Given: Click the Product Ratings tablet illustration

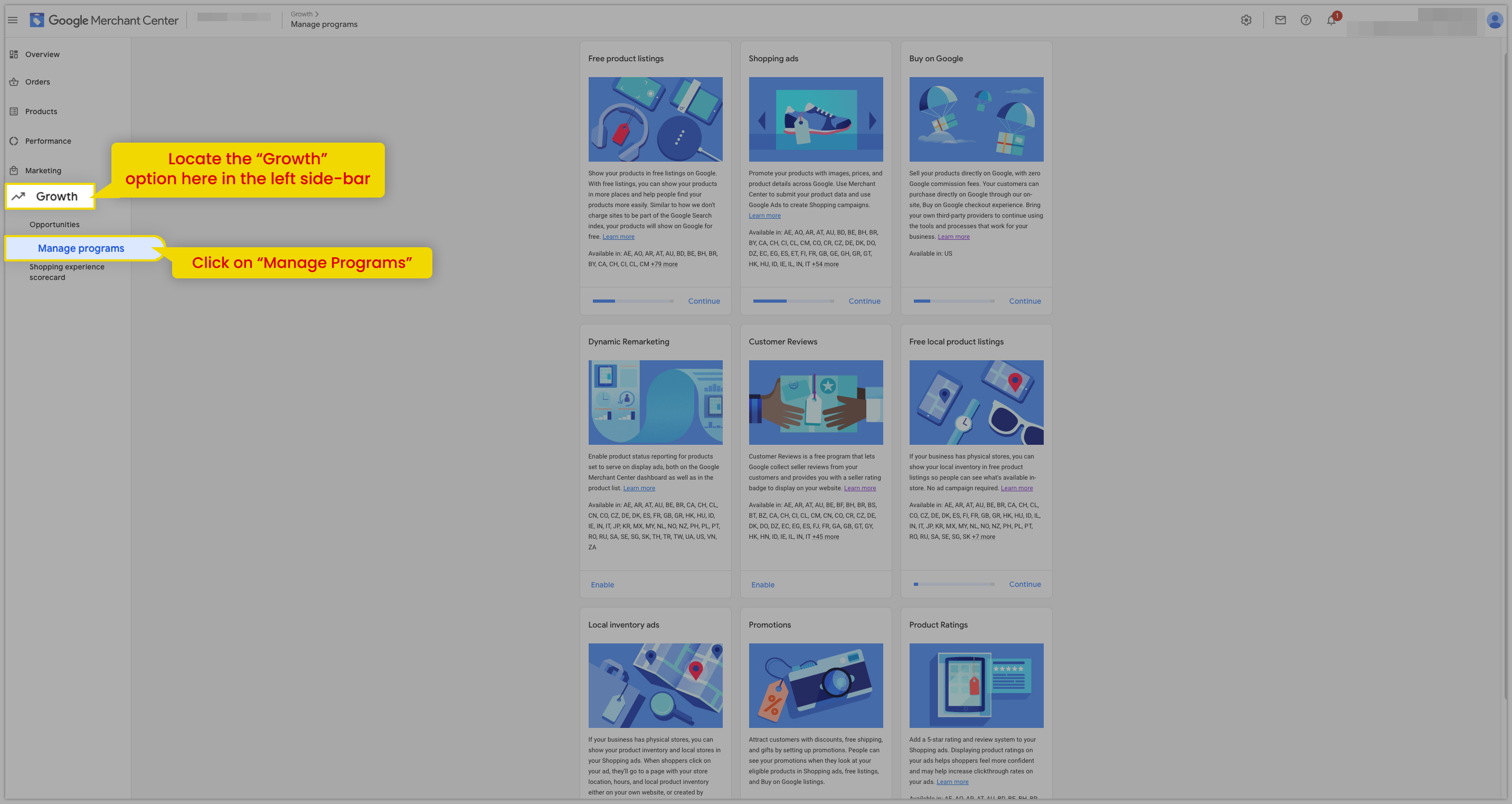Looking at the screenshot, I should (x=976, y=685).
